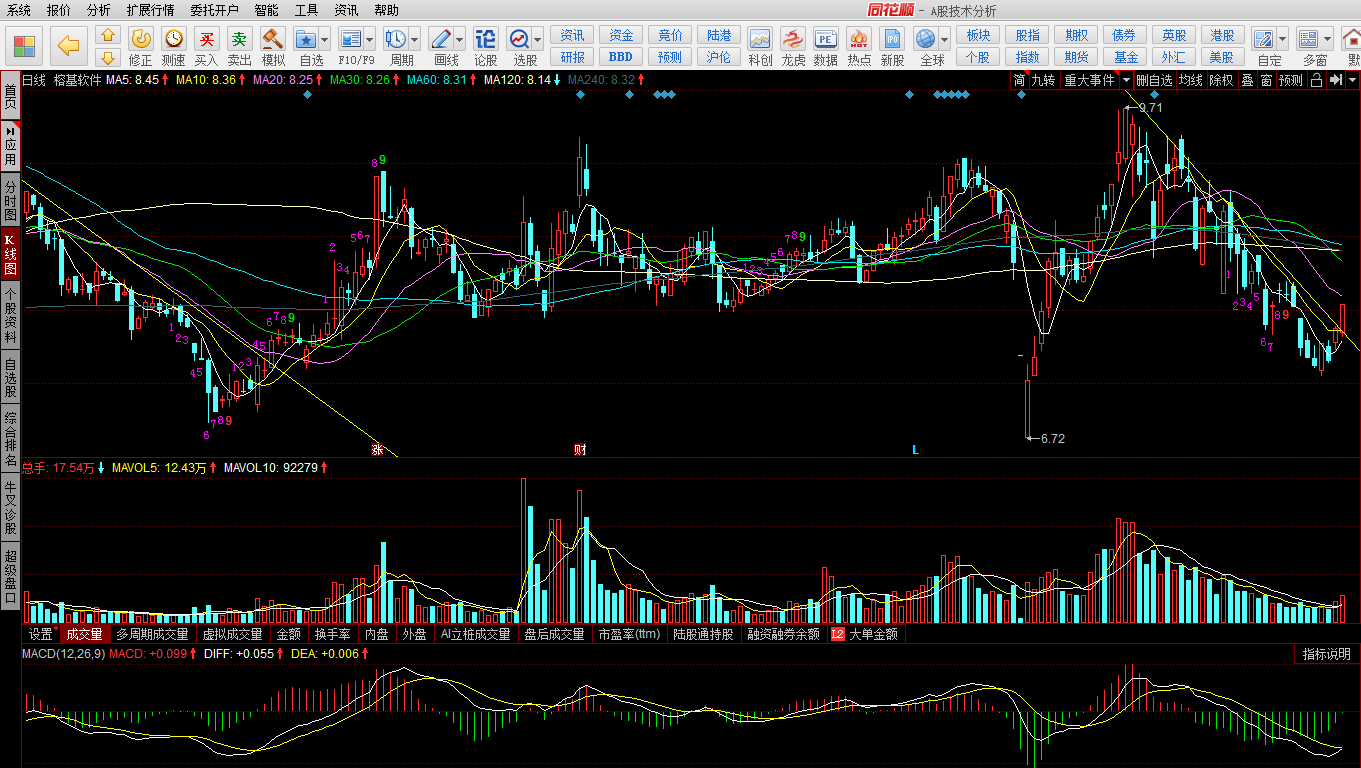Toggle 叠 overlay mode
The width and height of the screenshot is (1361, 768).
tap(1247, 80)
